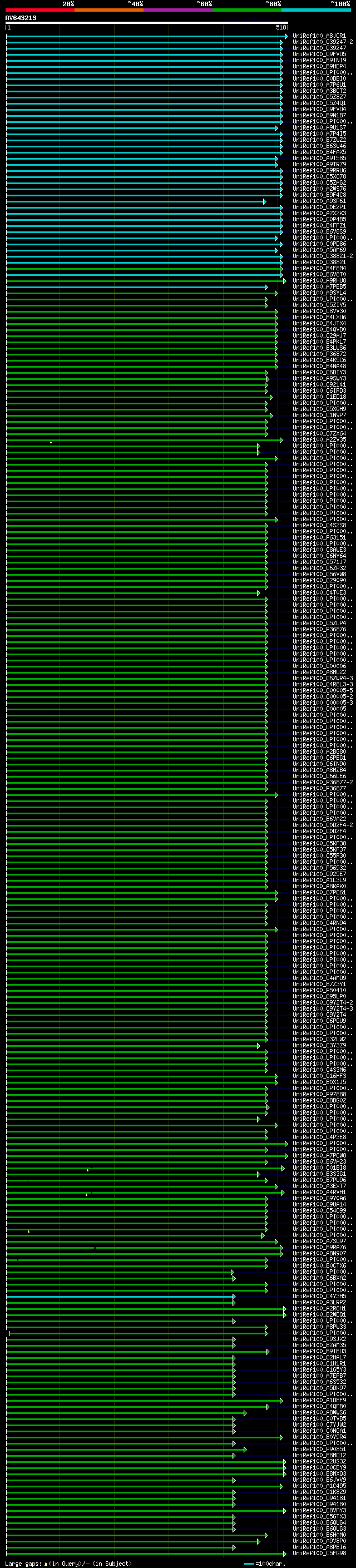356x1568 pixels.
Task: Open hit UniRef100_A2WS76
Action: 319,189
